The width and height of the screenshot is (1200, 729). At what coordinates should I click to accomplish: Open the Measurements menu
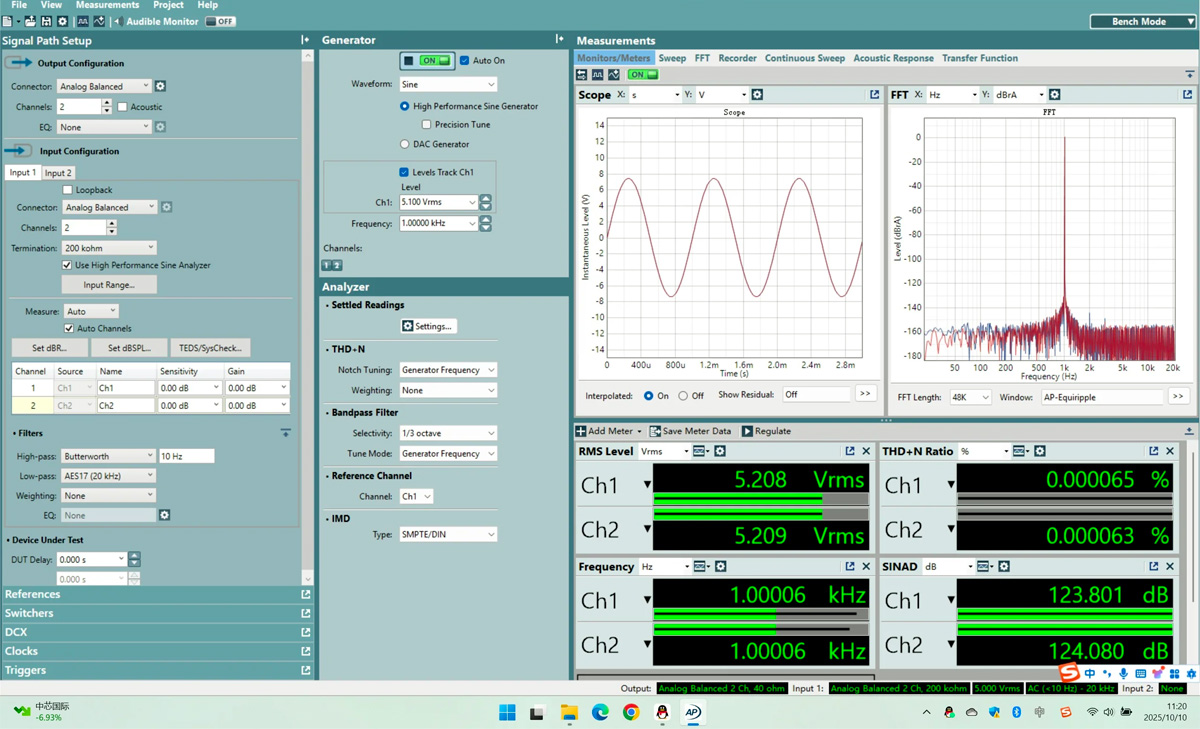(107, 4)
